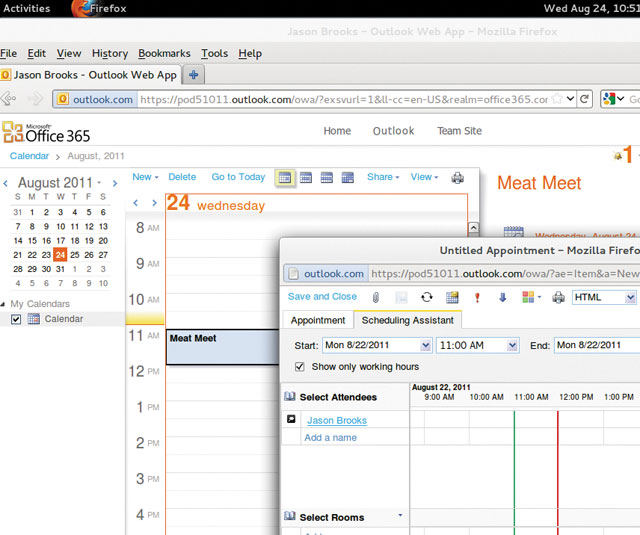Screen dimensions: 640x535
Task: Open the Start date dropdown
Action: pos(425,346)
